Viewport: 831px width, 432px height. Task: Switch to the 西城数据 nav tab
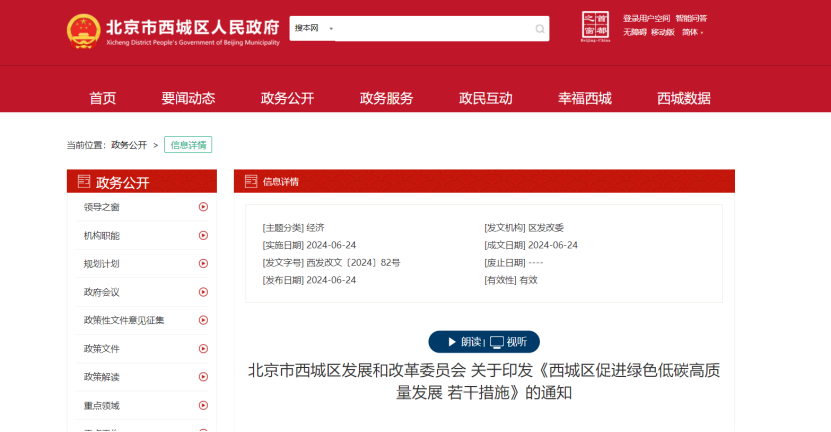pyautogui.click(x=683, y=98)
